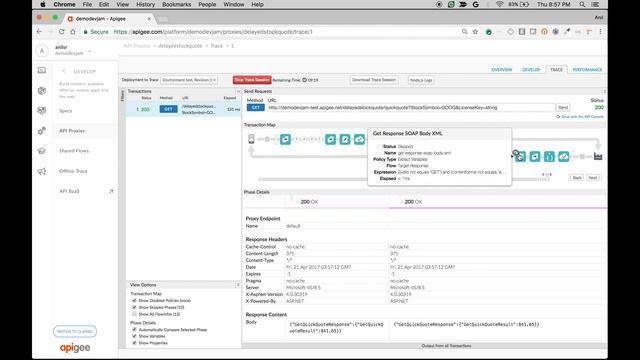Click the Next button in Transaction Map
The height and width of the screenshot is (360, 640).
[x=593, y=178]
